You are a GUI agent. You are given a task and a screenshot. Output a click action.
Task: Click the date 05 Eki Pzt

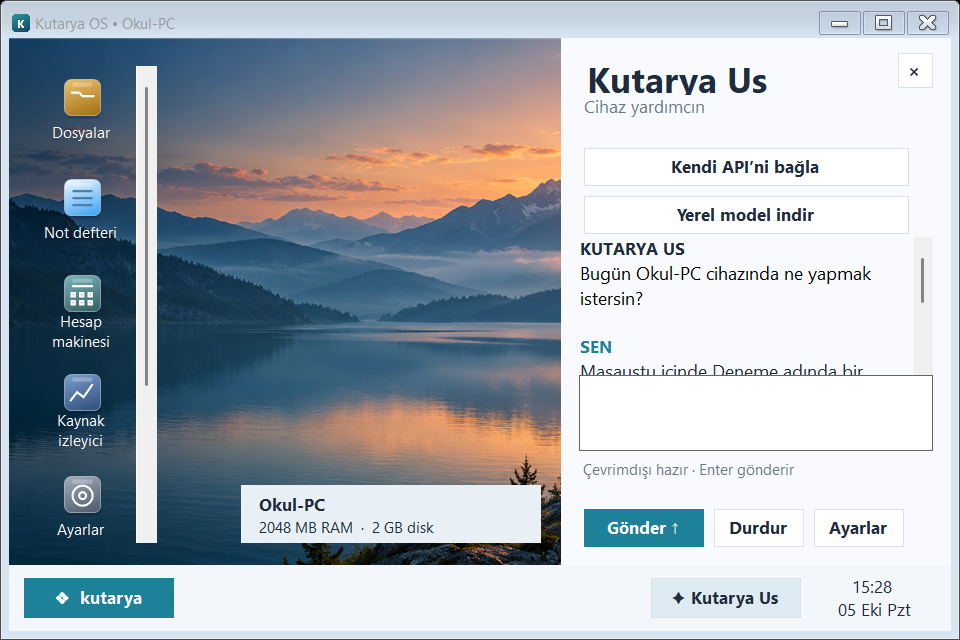874,610
